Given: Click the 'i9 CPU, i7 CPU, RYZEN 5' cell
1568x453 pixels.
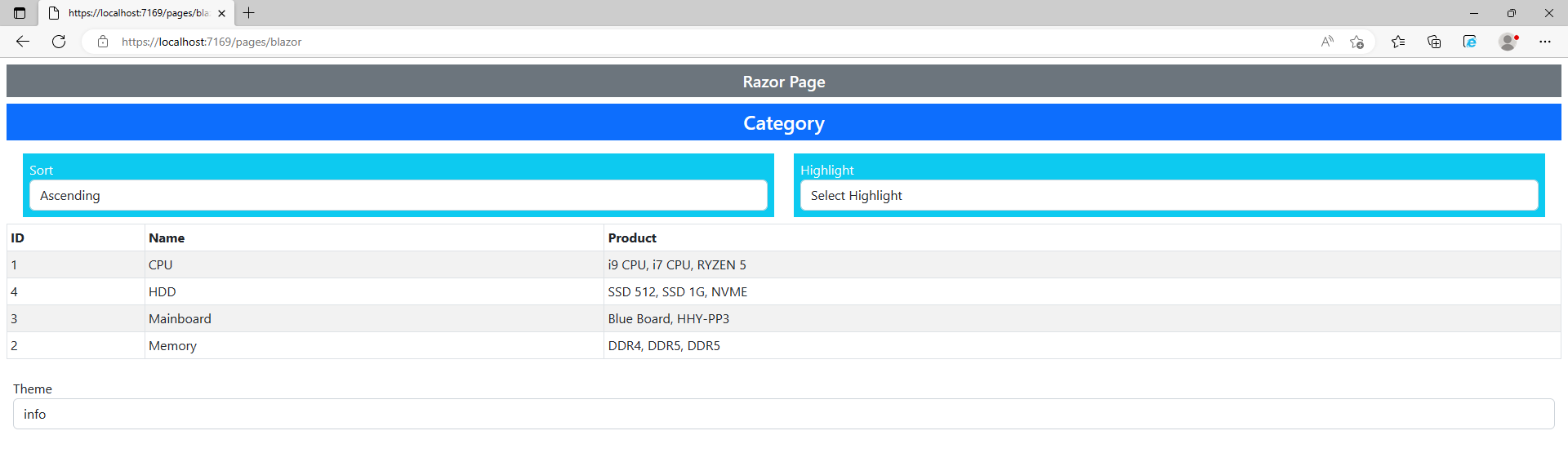Looking at the screenshot, I should pos(1082,265).
